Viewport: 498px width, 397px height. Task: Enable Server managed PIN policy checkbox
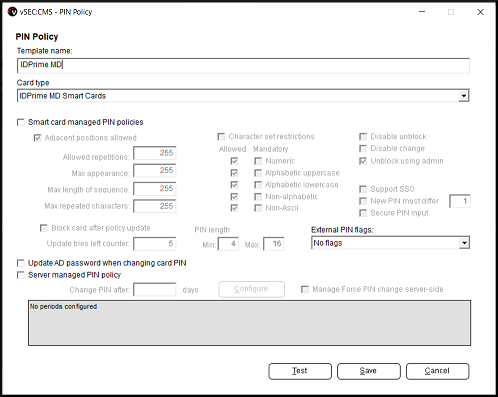point(21,275)
